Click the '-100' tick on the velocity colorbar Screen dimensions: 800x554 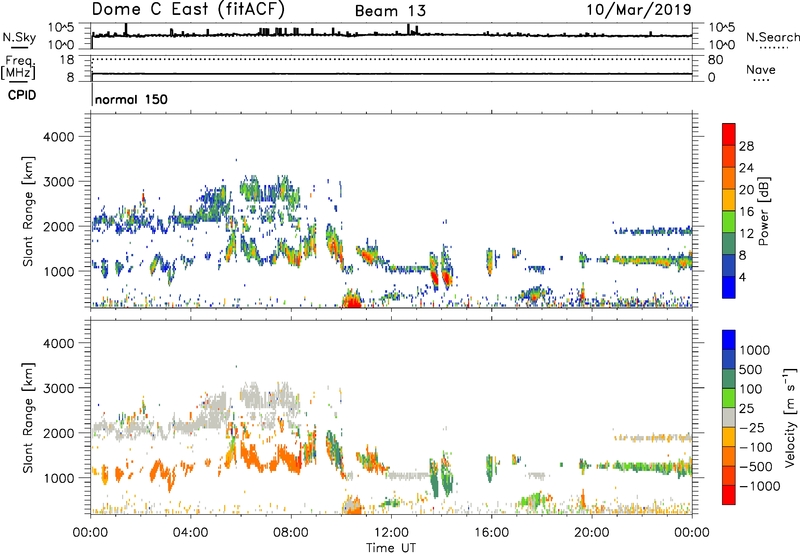coord(756,447)
